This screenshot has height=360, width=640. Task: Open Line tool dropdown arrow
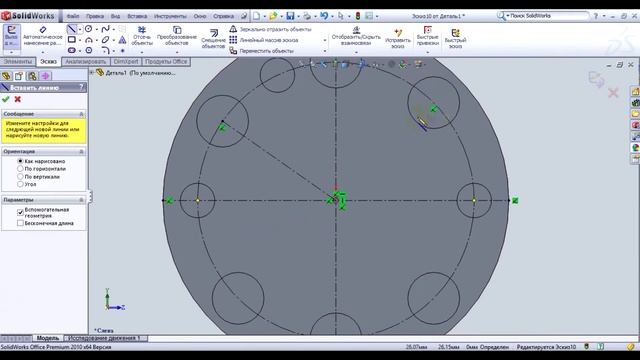[x=80, y=29]
